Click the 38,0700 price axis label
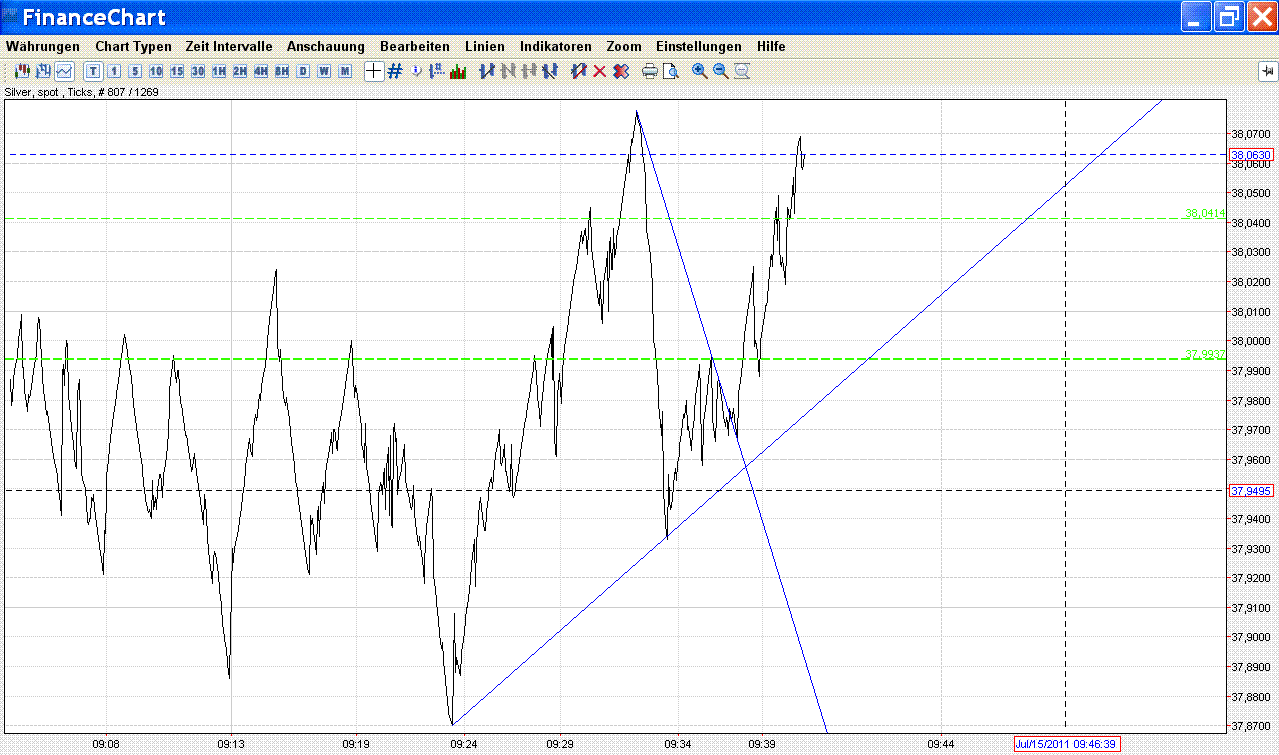The image size is (1279, 755). click(x=1252, y=134)
